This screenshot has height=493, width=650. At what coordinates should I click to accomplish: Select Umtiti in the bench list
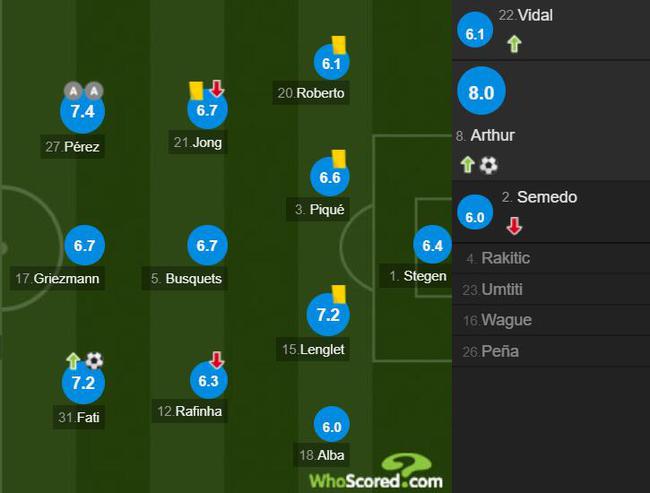(551, 289)
